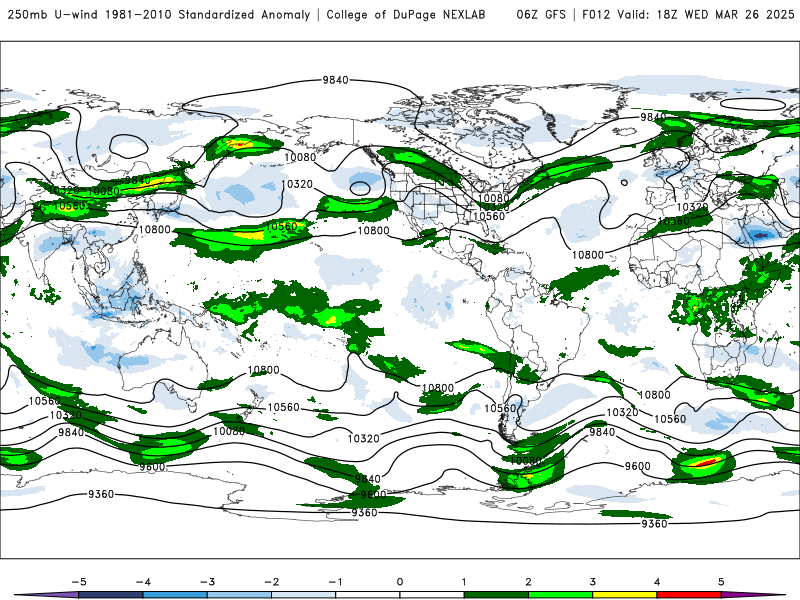Screen dimensions: 800x600
Task: Click the '10560' label near New Zealand
Action: tap(283, 407)
